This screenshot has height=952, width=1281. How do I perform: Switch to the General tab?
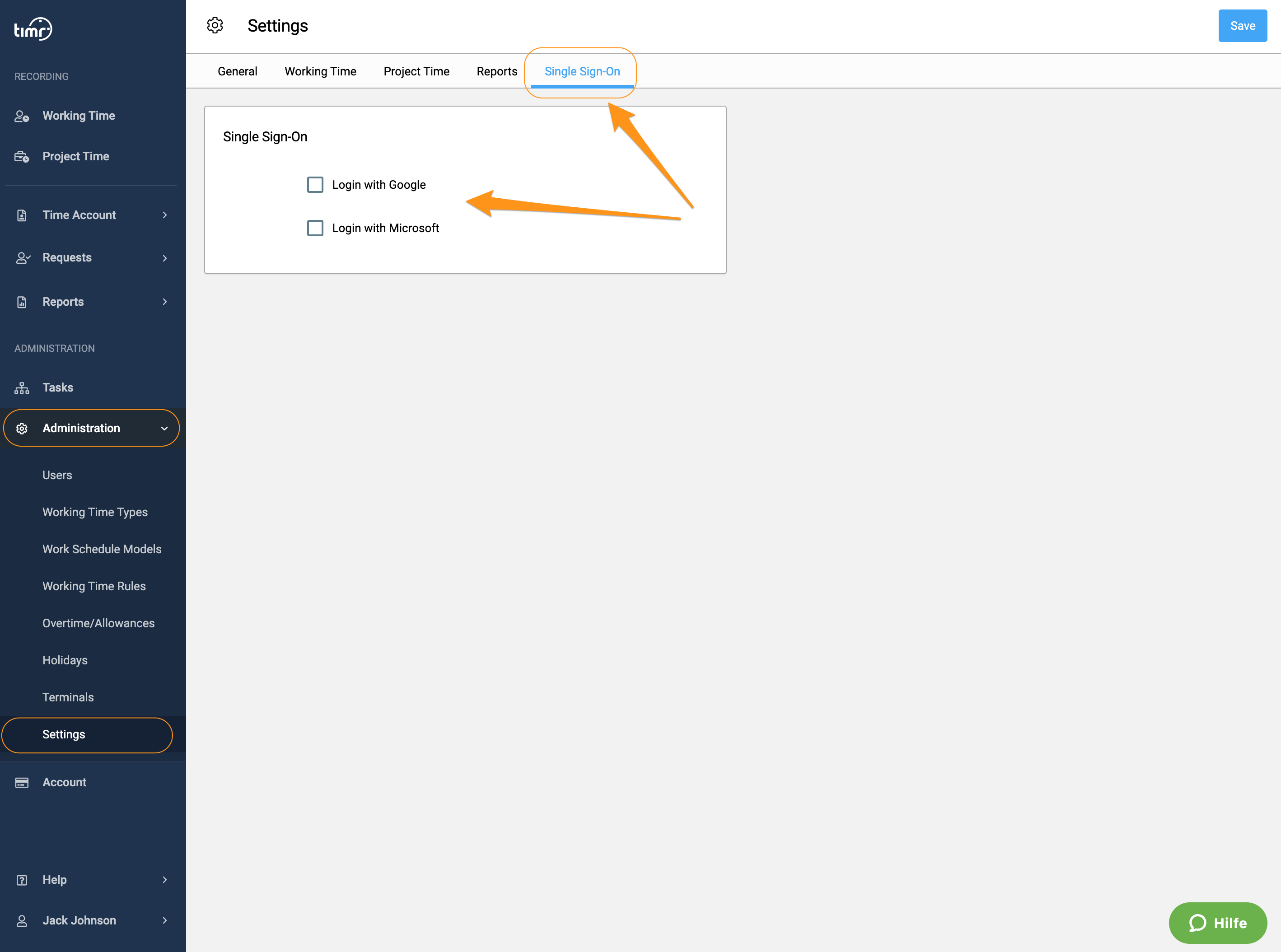tap(238, 71)
